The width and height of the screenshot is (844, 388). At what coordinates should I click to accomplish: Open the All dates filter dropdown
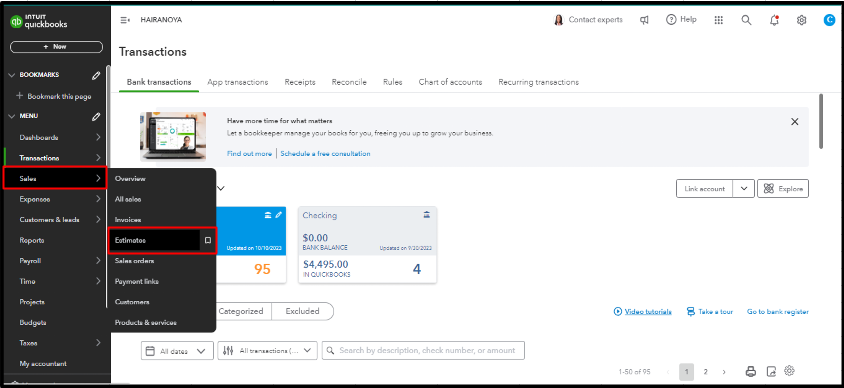click(x=177, y=351)
